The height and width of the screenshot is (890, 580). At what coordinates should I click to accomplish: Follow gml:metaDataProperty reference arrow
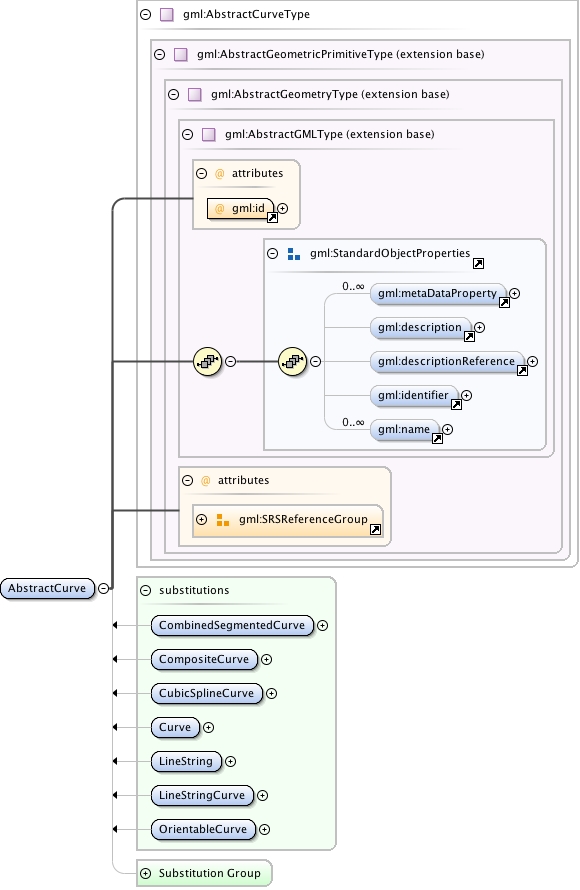click(504, 303)
